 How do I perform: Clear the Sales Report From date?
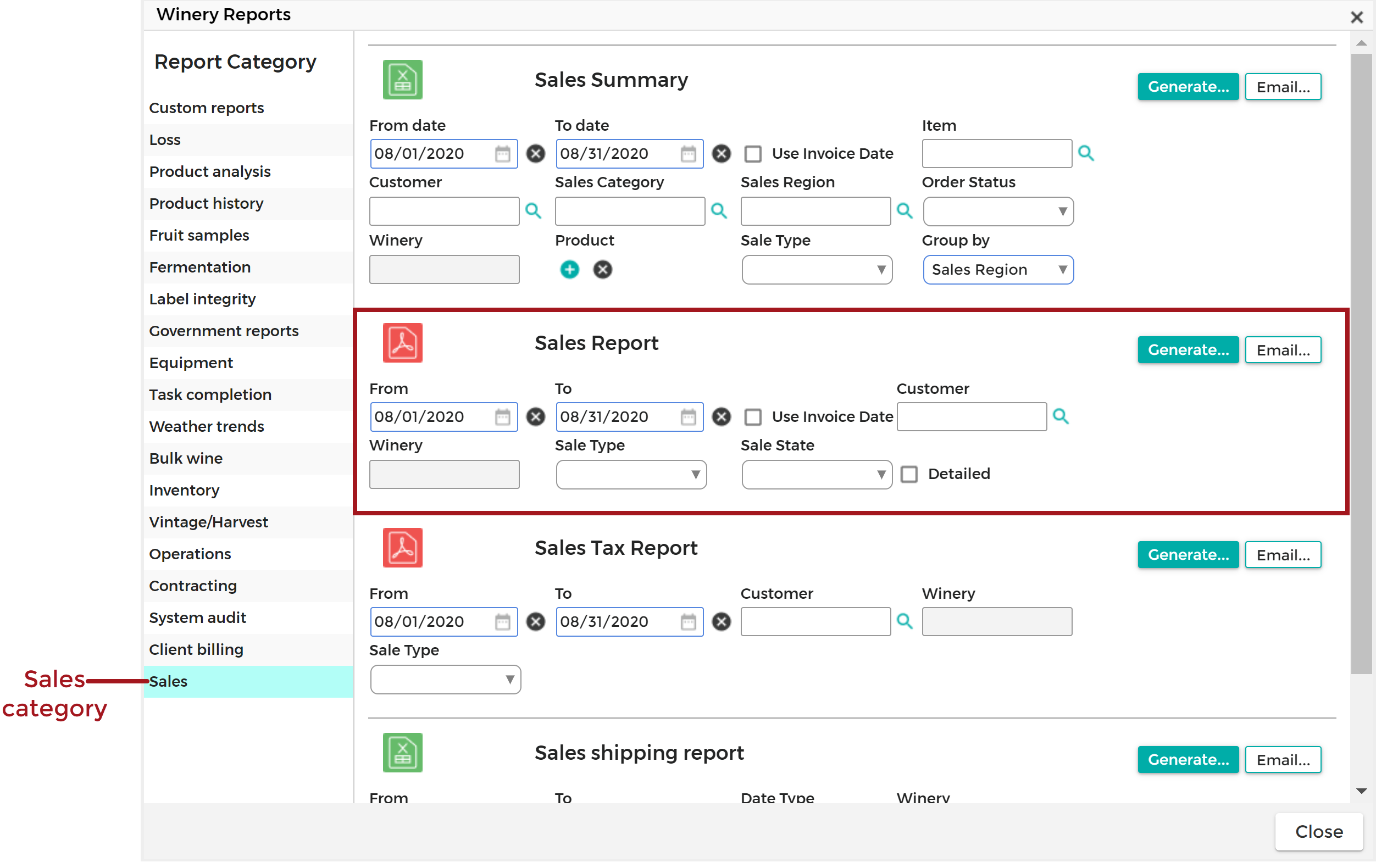[535, 417]
